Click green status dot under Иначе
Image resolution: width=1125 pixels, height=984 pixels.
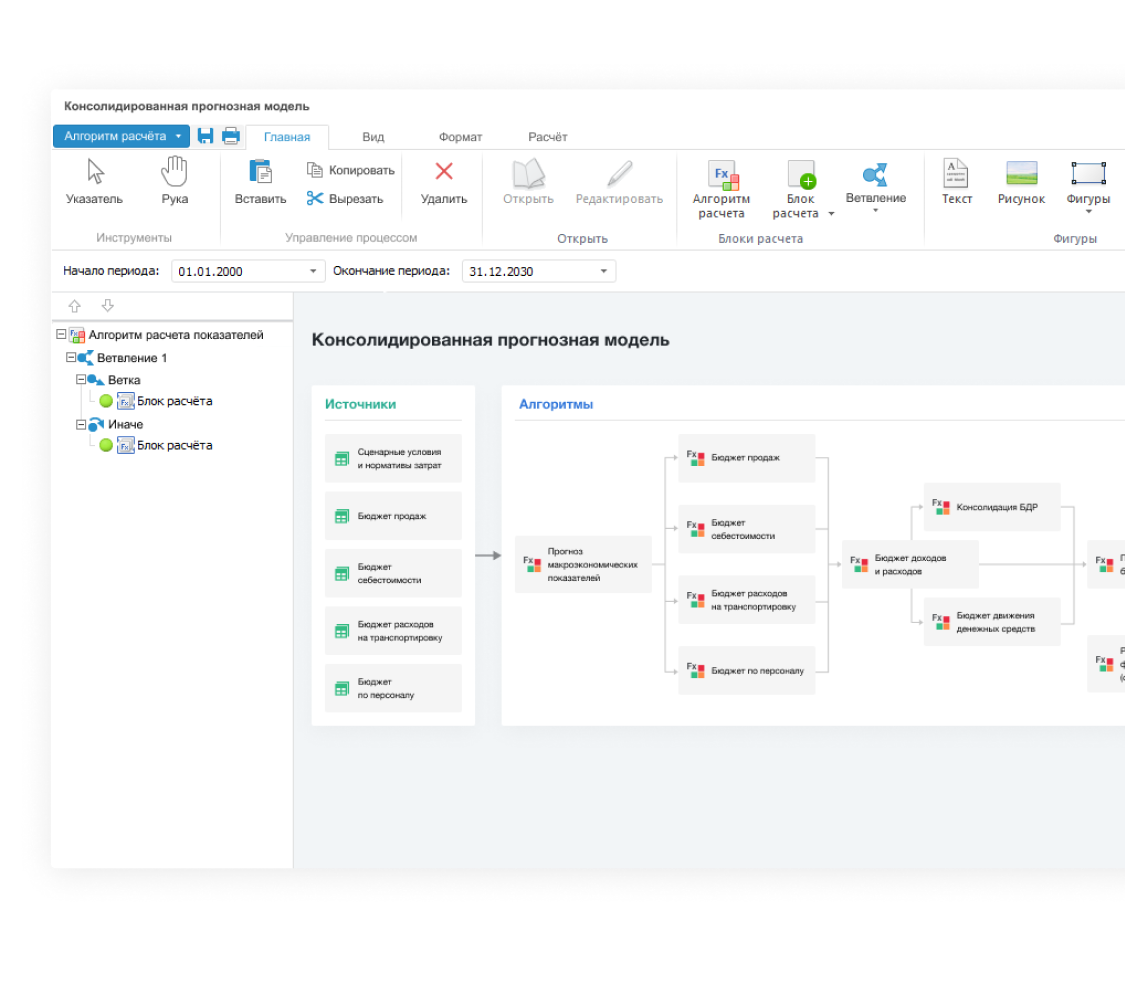point(106,446)
